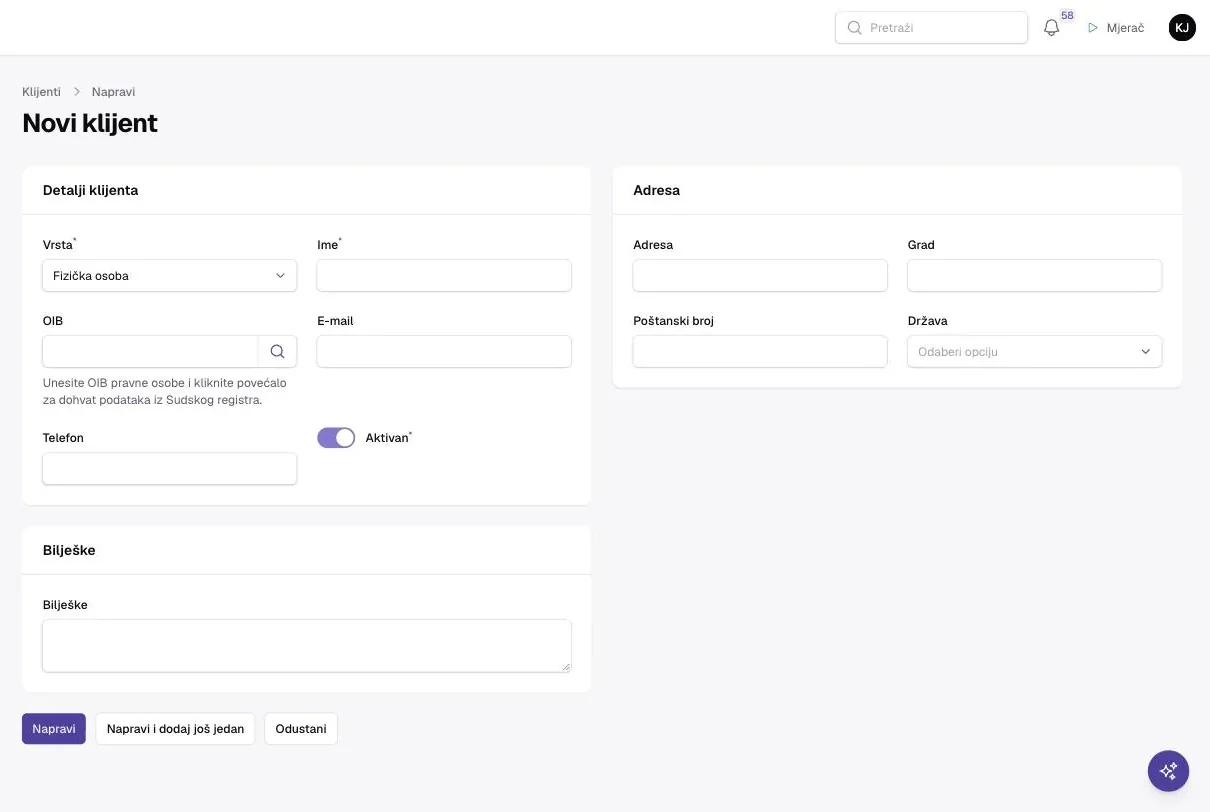Focus the Grad input field
1210x812 pixels.
click(x=1035, y=276)
